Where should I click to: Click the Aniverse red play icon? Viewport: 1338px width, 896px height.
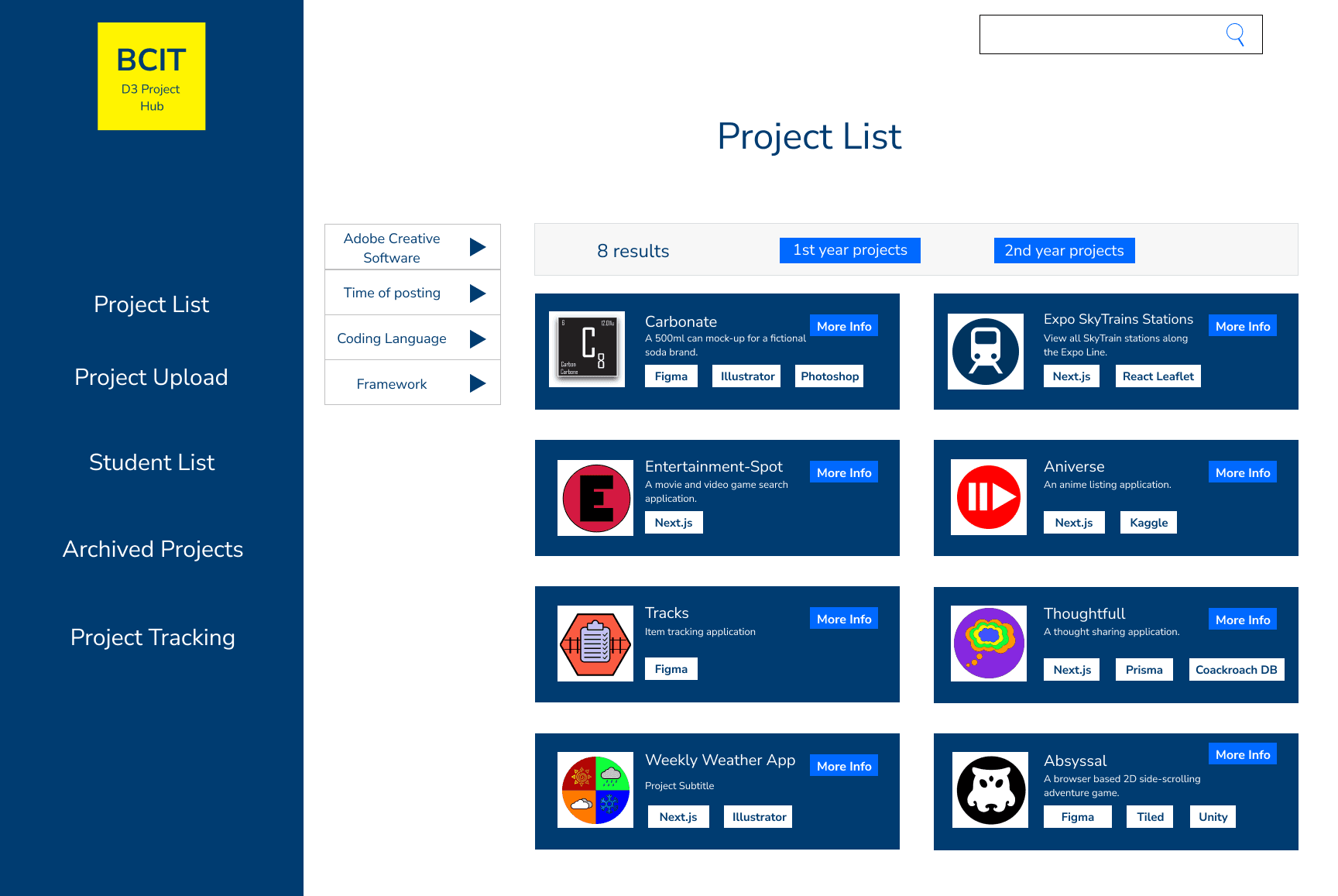988,497
